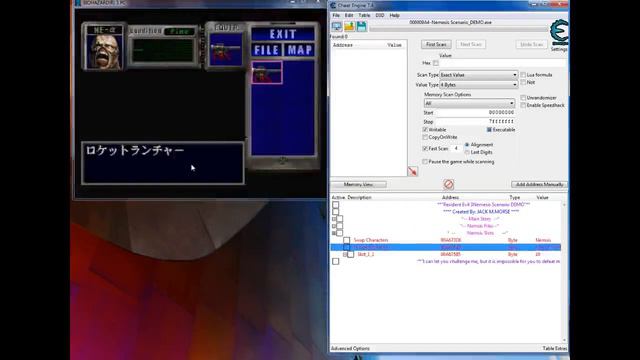Click Add Address Manually
This screenshot has height=360, width=640.
[x=539, y=184]
